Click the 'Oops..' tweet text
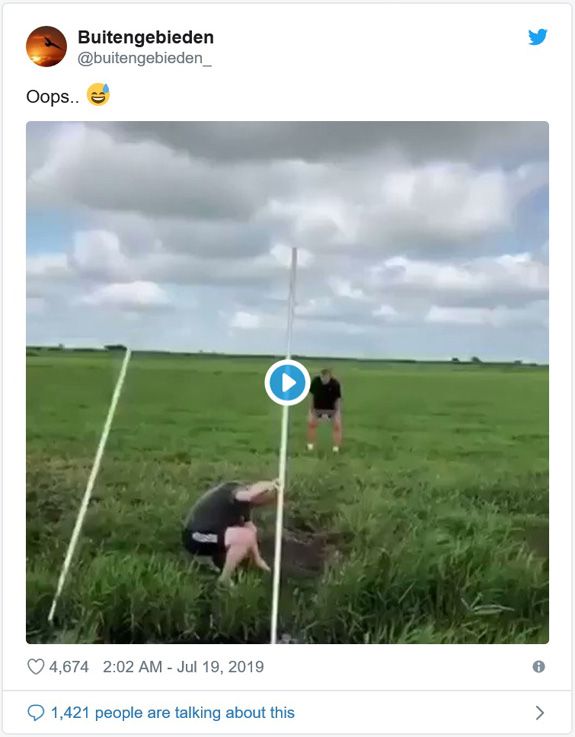The width and height of the screenshot is (575, 737). click(52, 97)
